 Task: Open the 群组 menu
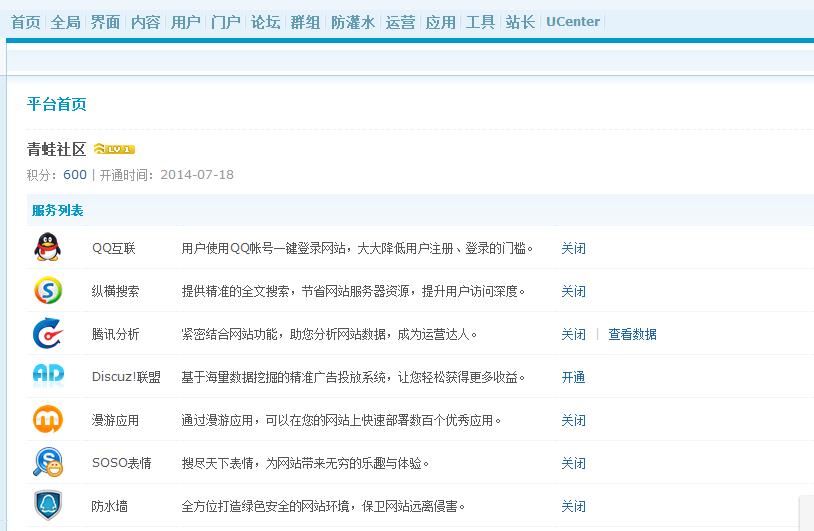[305, 22]
